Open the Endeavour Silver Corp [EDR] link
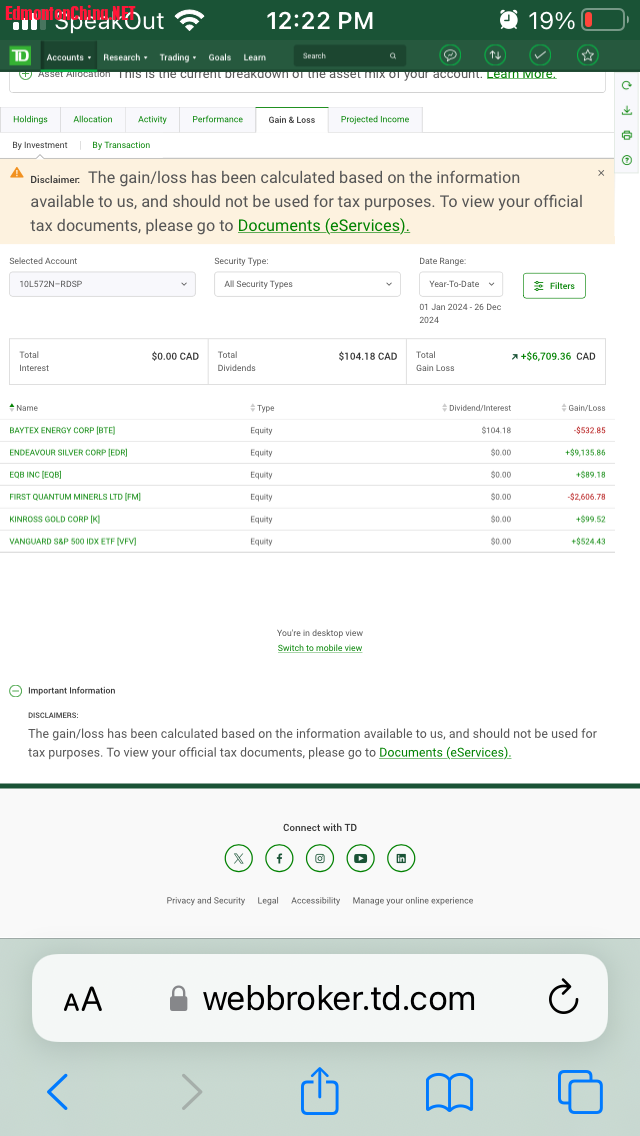Screen dimensions: 640x1136 click(68, 453)
